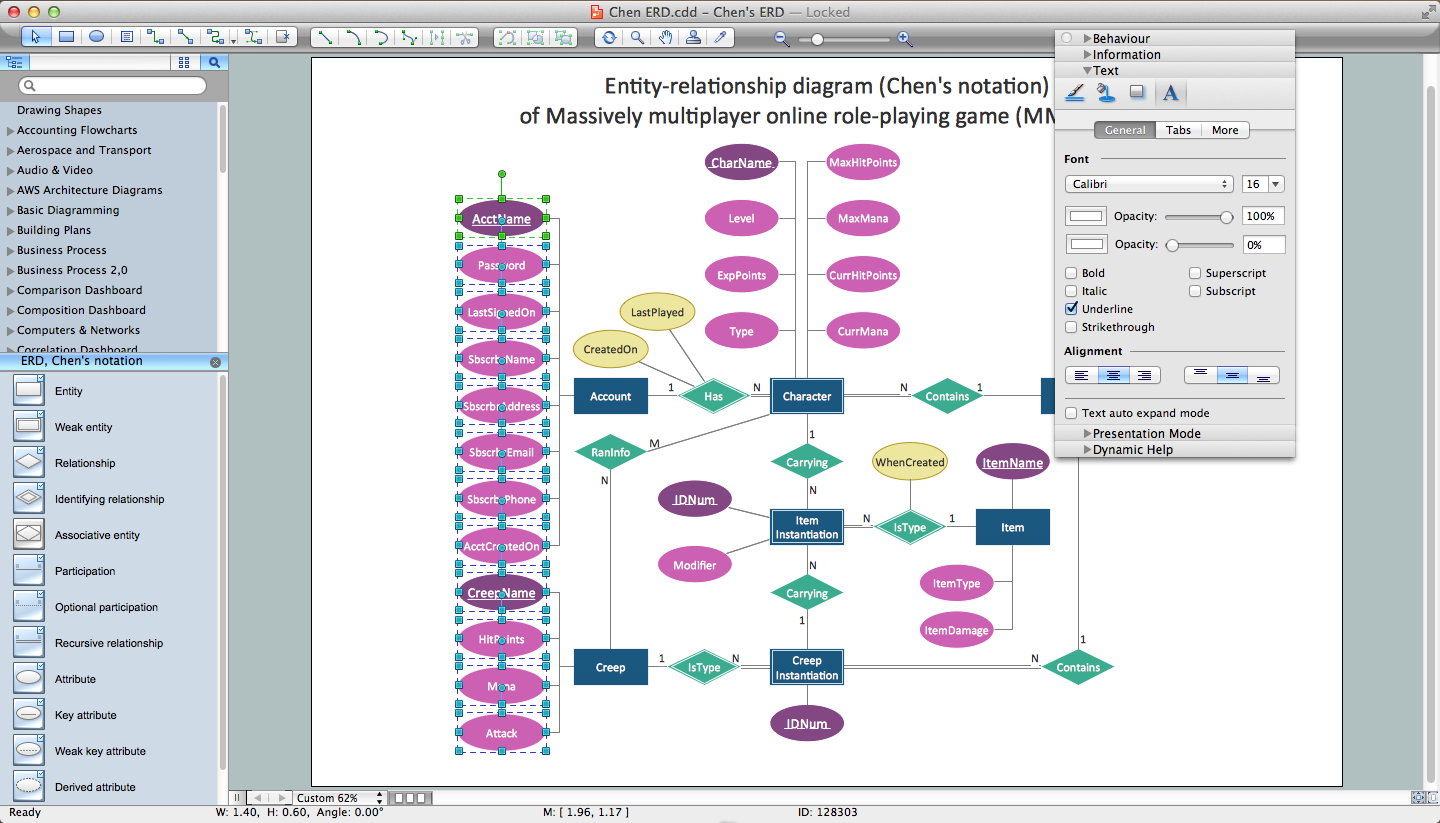Screen dimensions: 1440x823
Task: Click the paint bucket fill icon
Action: pyautogui.click(x=1105, y=92)
